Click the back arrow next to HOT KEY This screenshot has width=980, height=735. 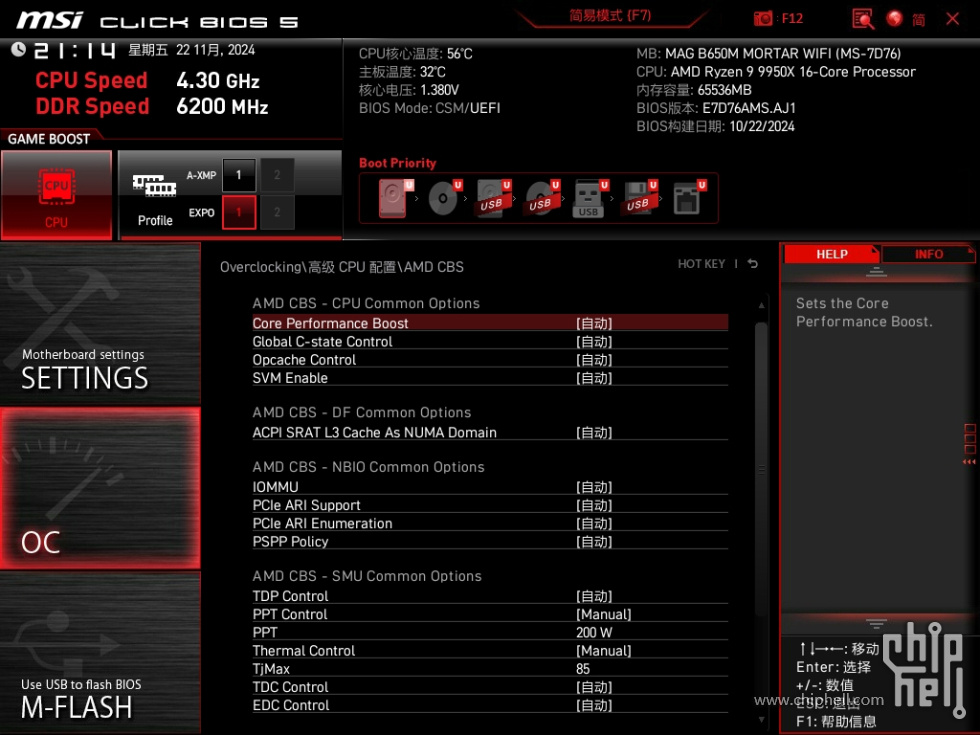point(752,264)
